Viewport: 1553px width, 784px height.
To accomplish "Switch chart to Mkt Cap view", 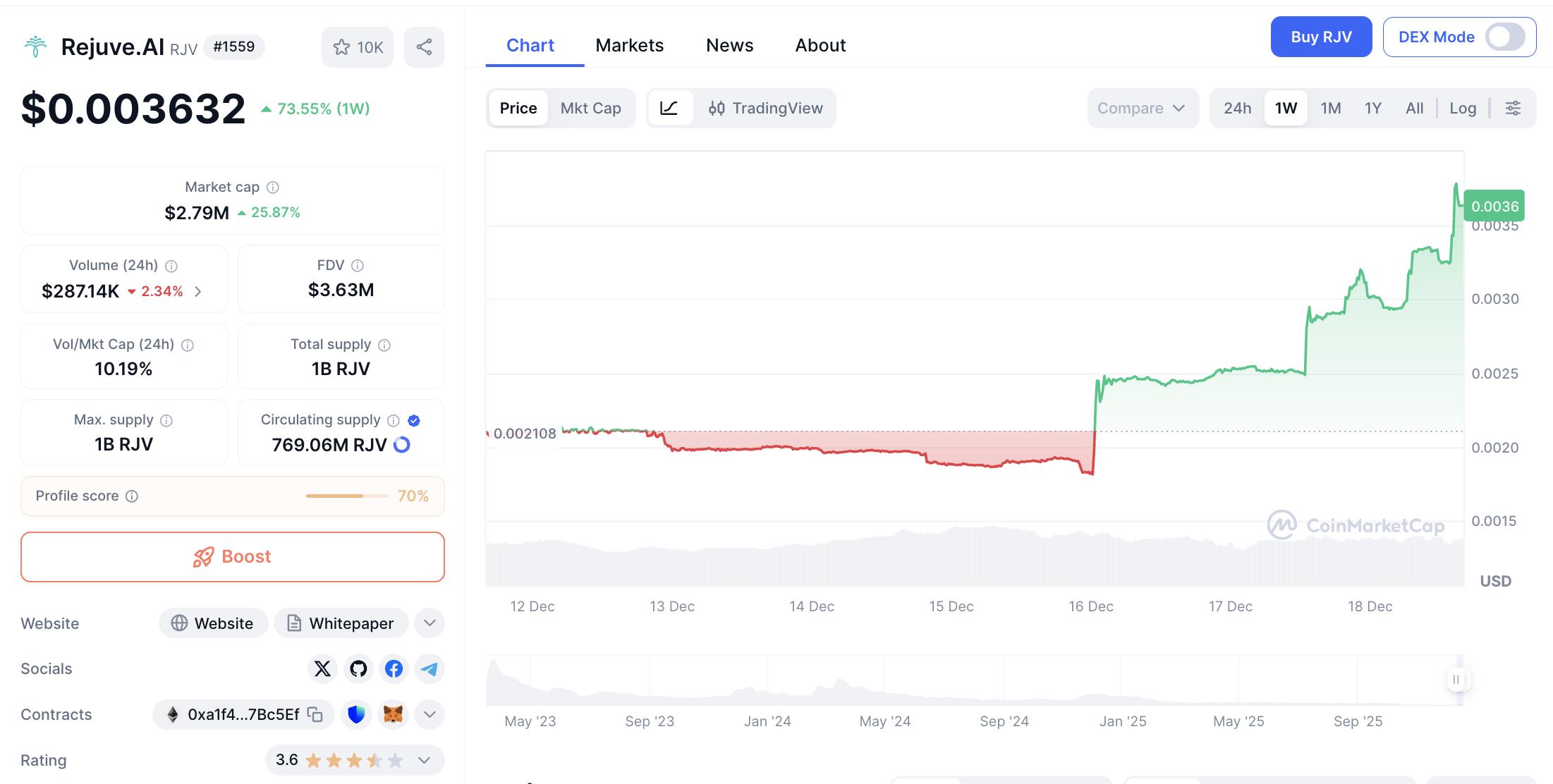I will pos(590,108).
